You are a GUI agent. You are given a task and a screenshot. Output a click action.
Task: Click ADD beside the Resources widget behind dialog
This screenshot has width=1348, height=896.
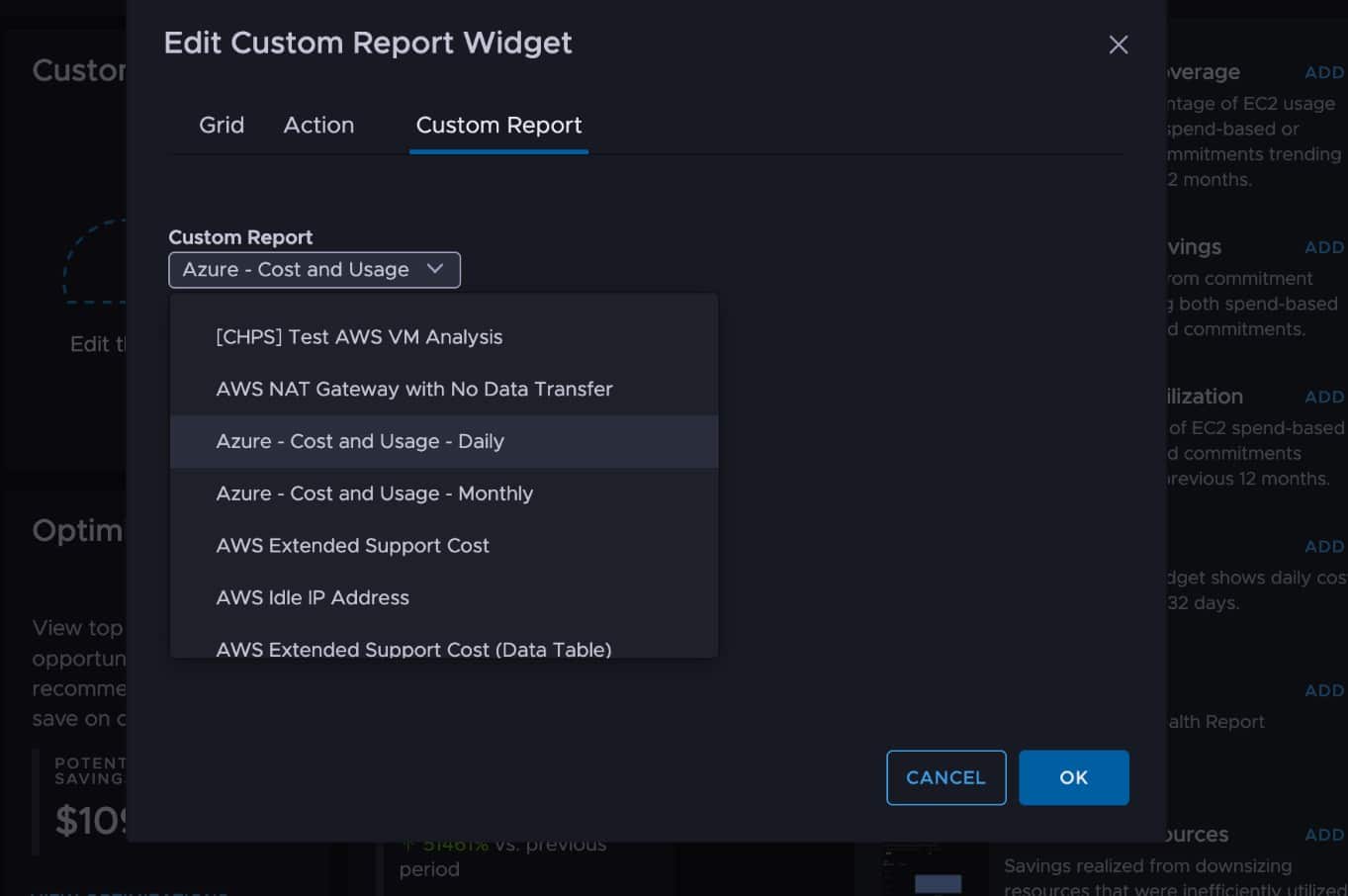click(1324, 835)
